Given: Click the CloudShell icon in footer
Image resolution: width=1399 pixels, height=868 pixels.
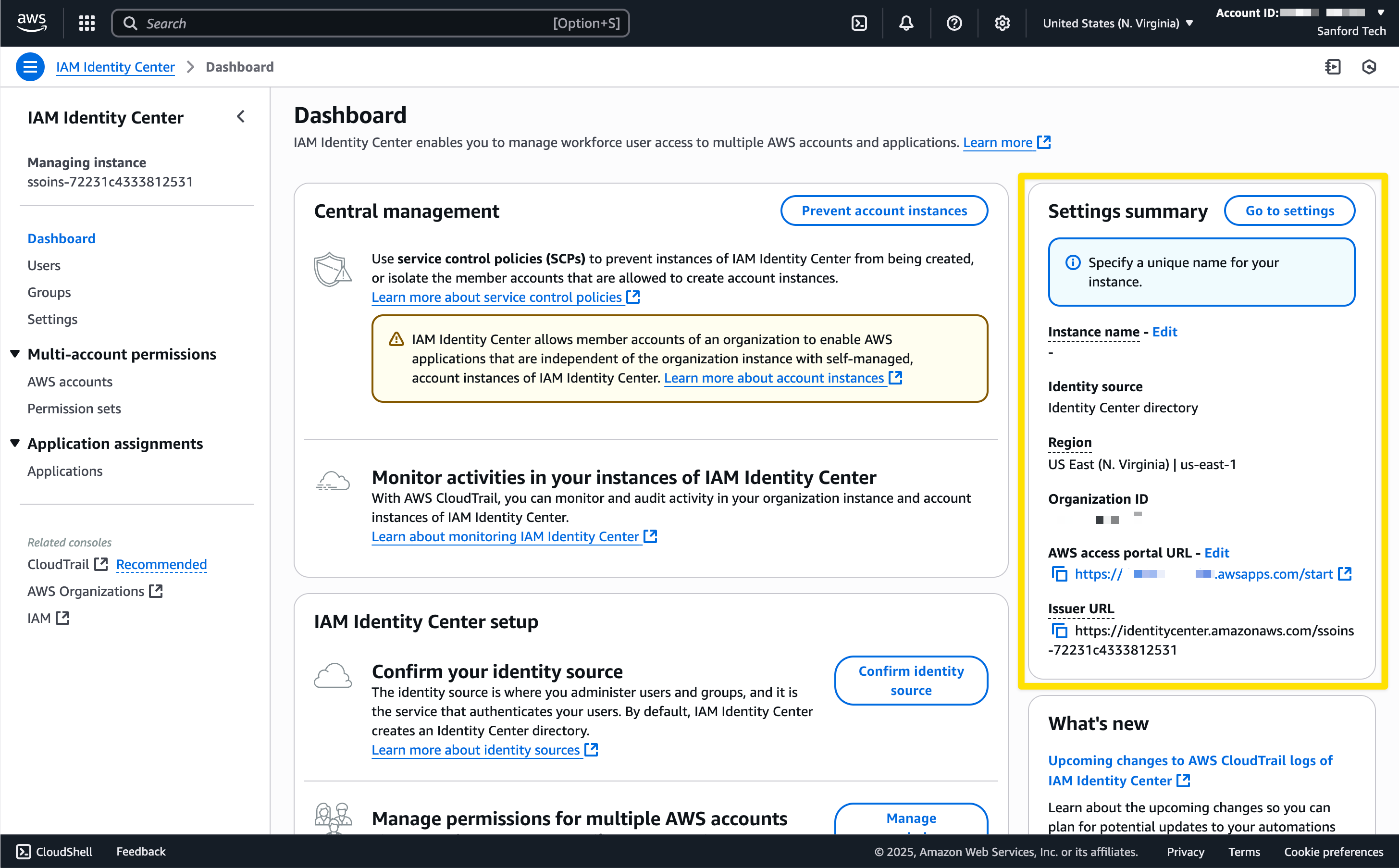Looking at the screenshot, I should click(24, 851).
